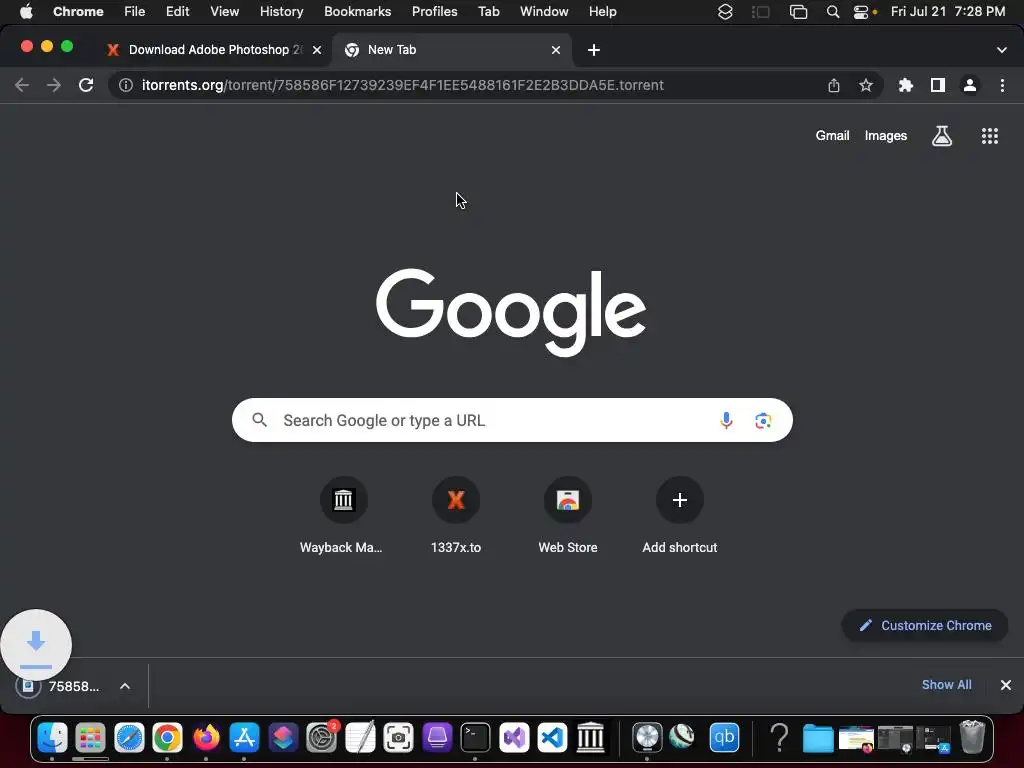Open the Chrome application menu
The image size is (1024, 768).
pos(78,12)
